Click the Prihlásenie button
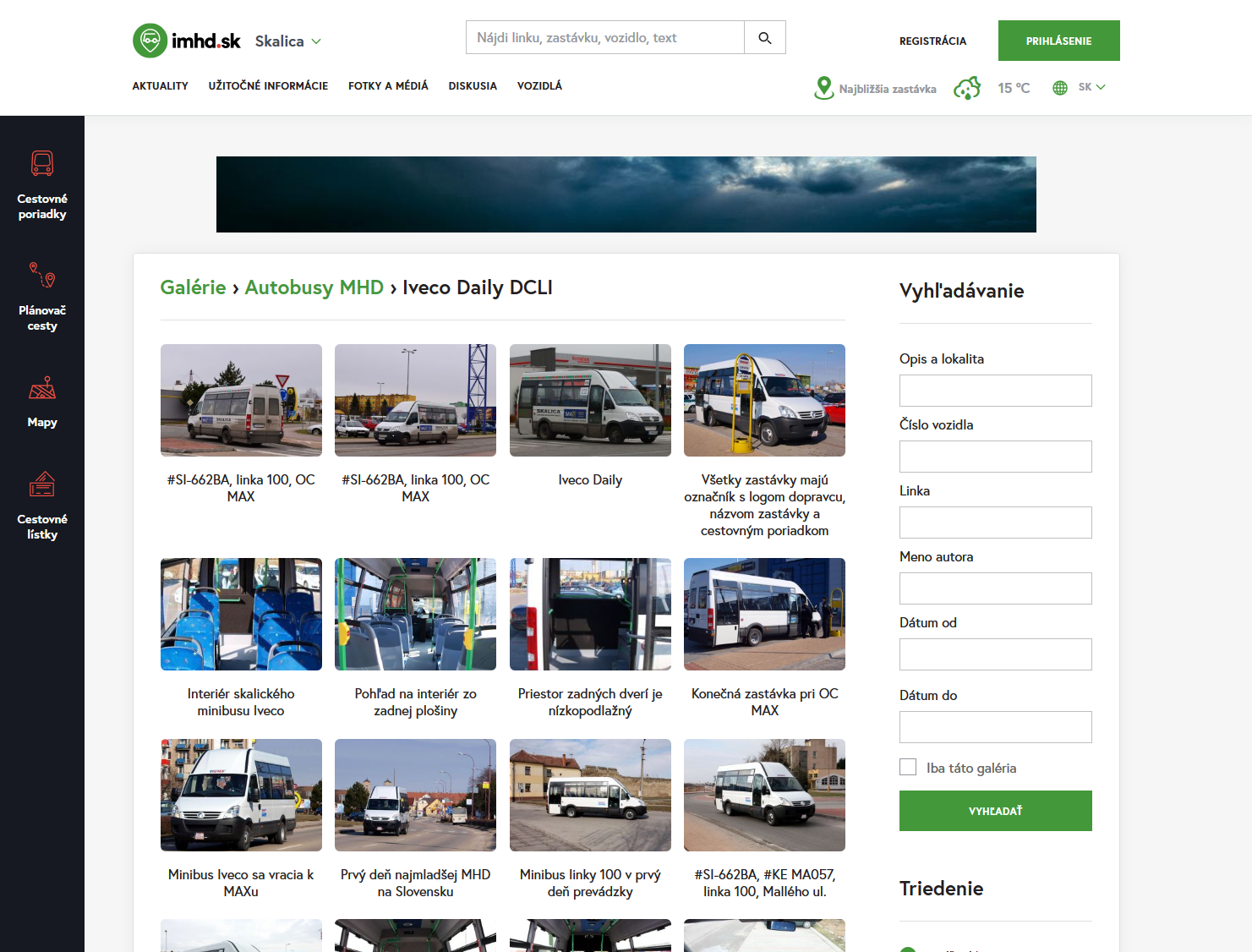The height and width of the screenshot is (952, 1252). coord(1058,41)
